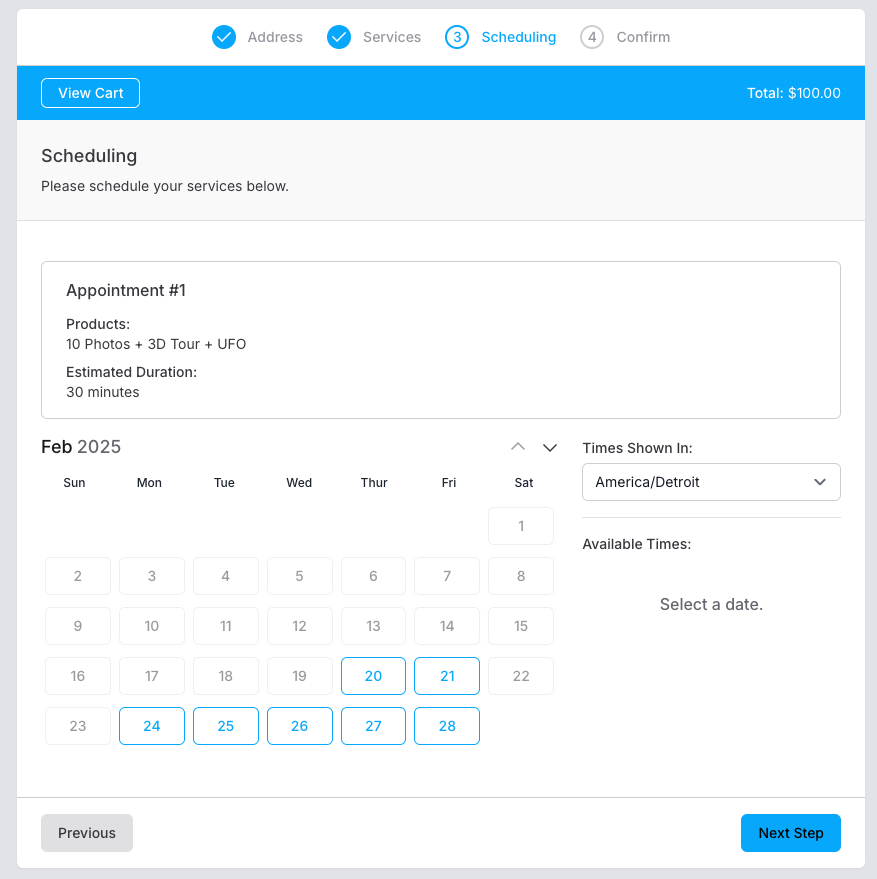Viewport: 877px width, 879px height.
Task: Click the Scheduling step number 3 icon
Action: point(457,37)
